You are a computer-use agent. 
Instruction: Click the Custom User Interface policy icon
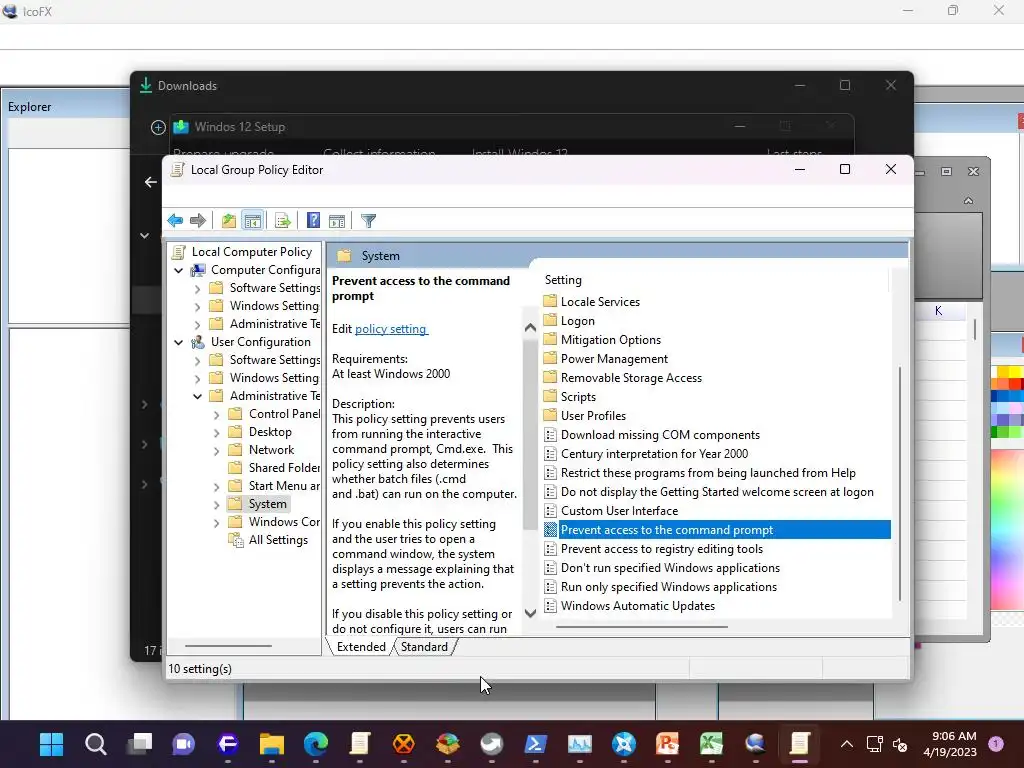pos(551,511)
